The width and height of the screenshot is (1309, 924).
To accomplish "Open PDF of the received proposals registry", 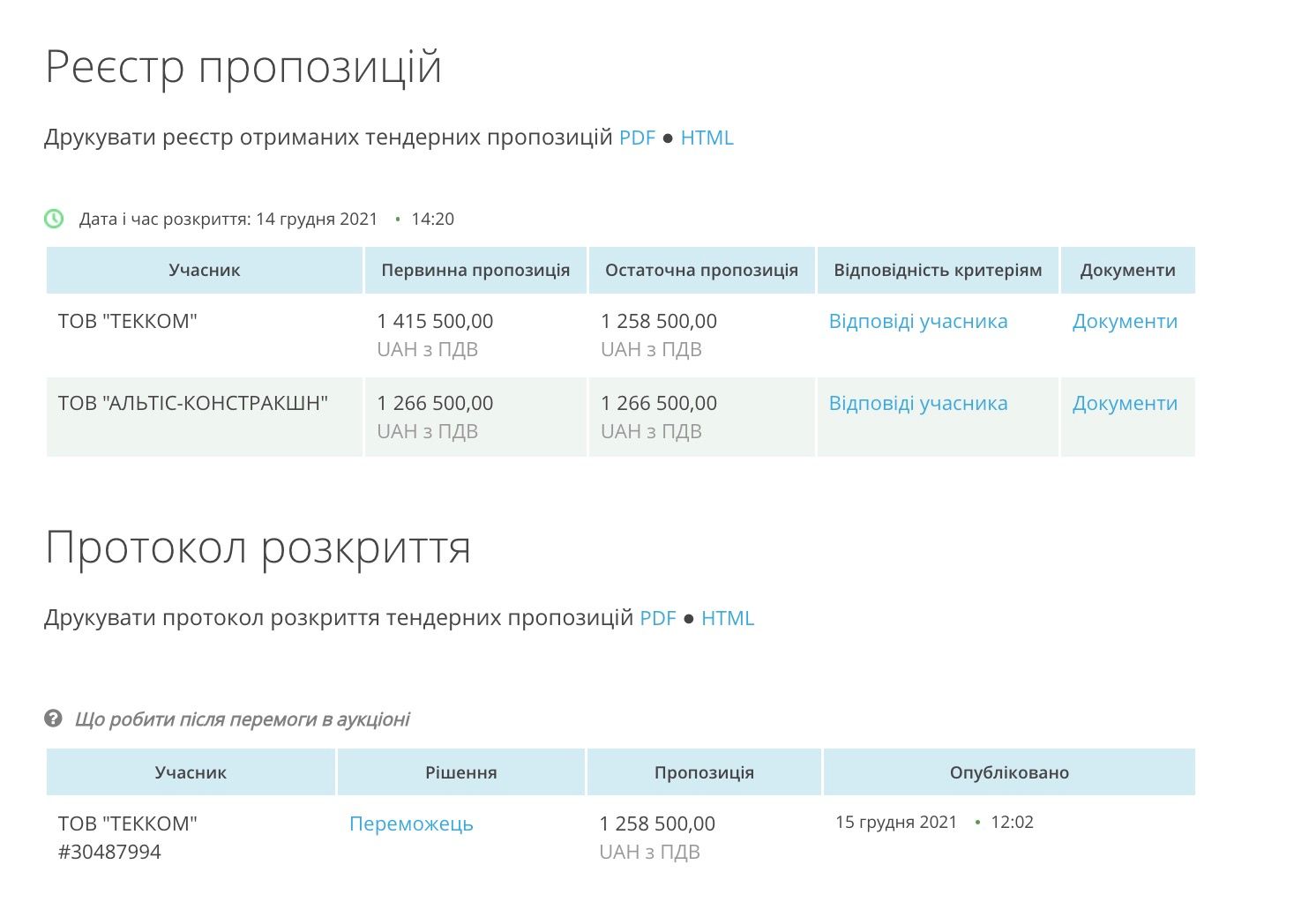I will [x=637, y=138].
